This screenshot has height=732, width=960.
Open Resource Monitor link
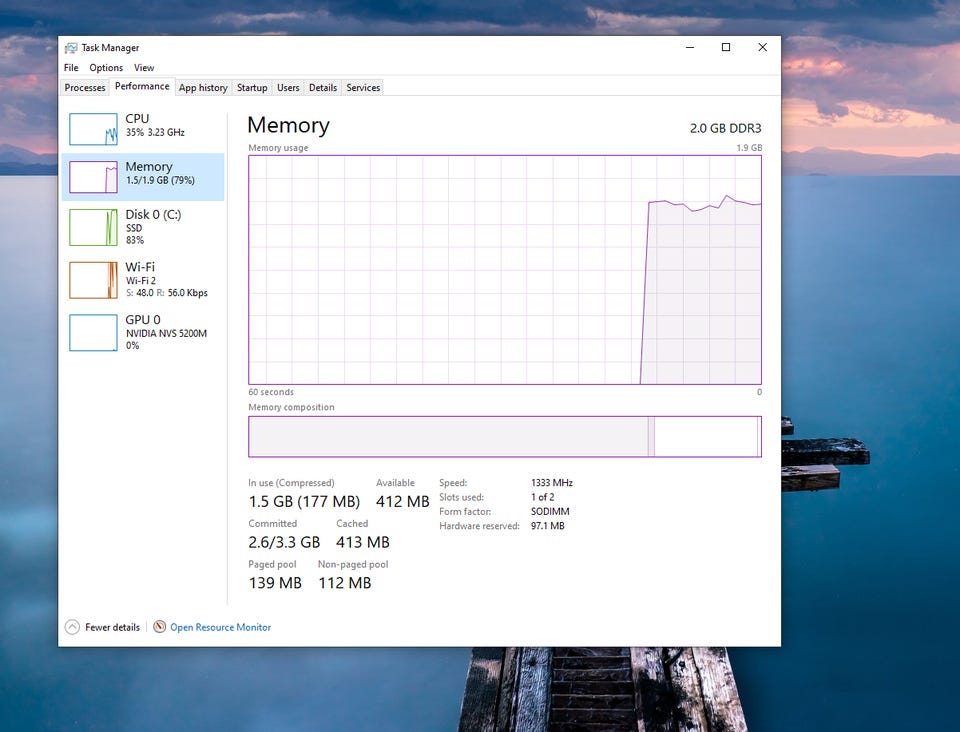(220, 627)
